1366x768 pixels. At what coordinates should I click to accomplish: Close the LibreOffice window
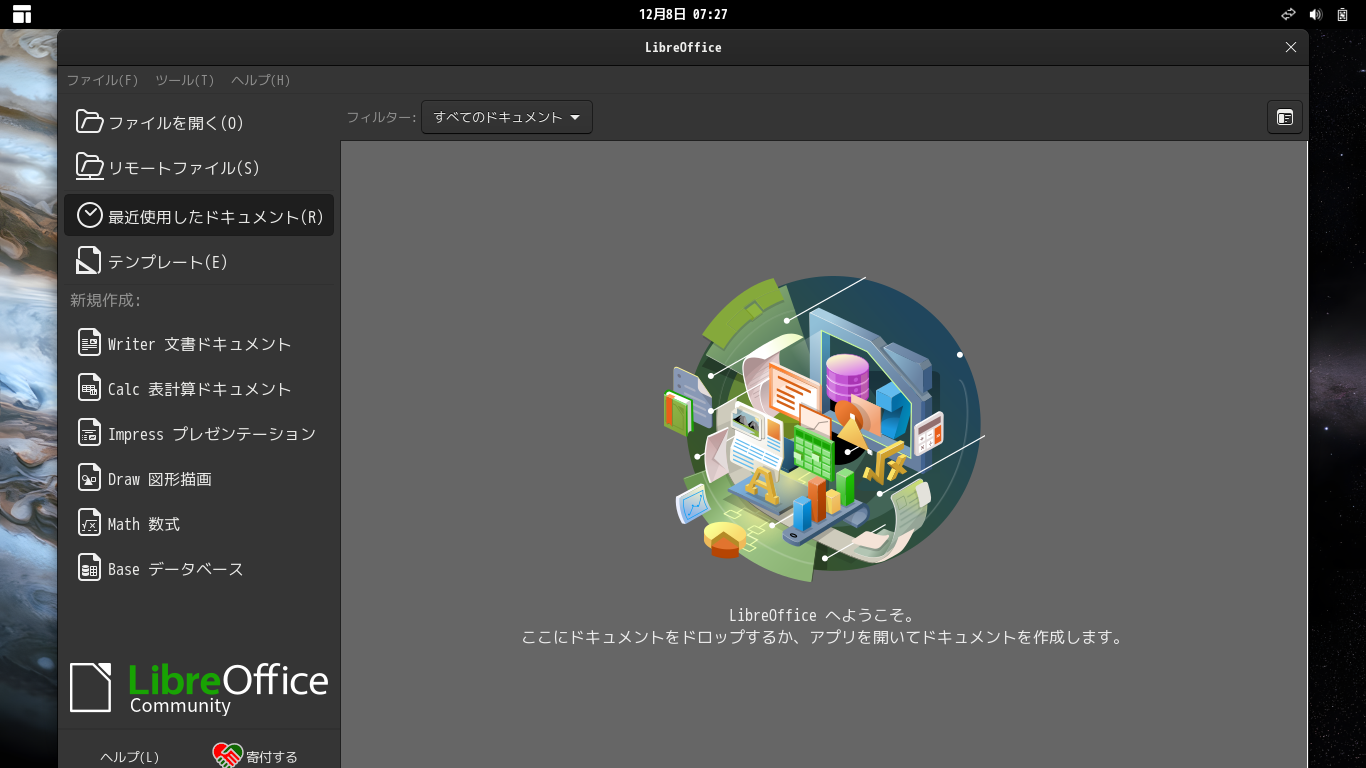pos(1291,47)
